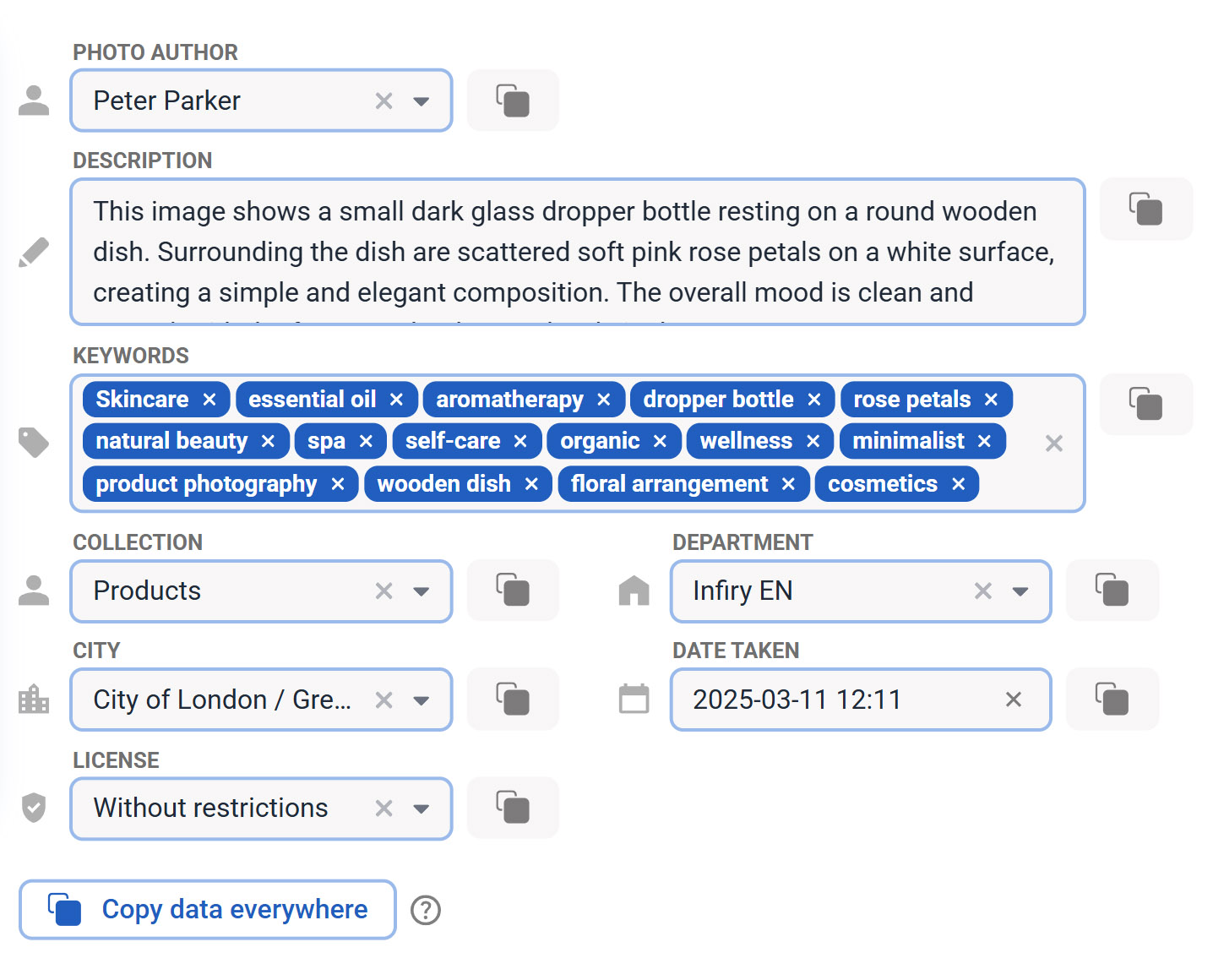This screenshot has width=1213, height=980.
Task: Remove the 'essential oil' keyword tag
Action: [x=396, y=400]
